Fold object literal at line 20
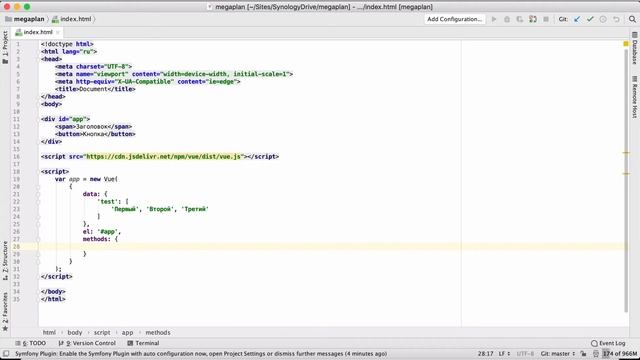The image size is (640, 360). 38,187
